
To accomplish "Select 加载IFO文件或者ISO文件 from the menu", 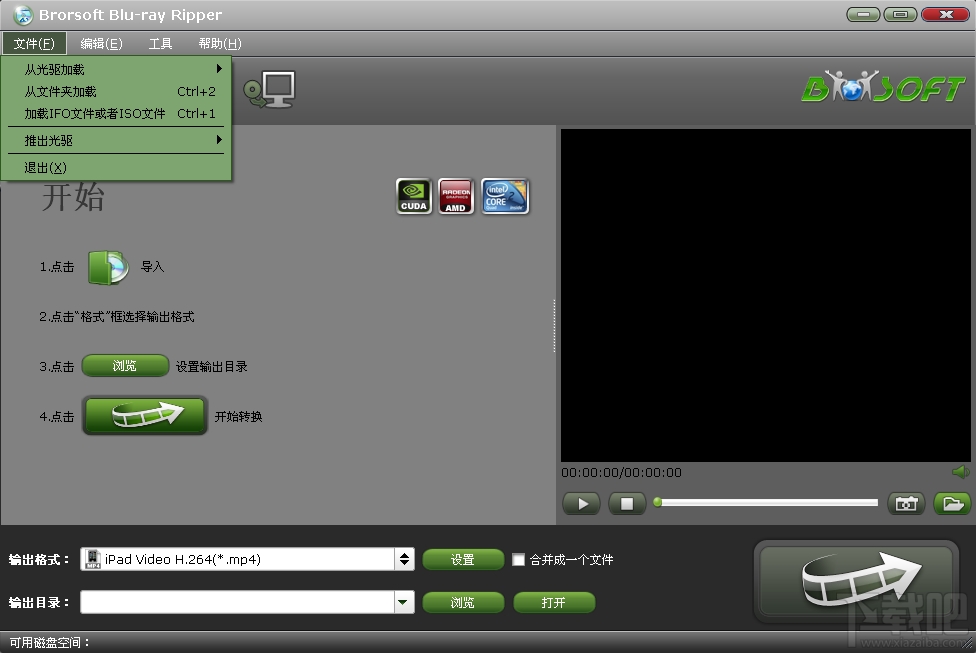I will point(95,113).
